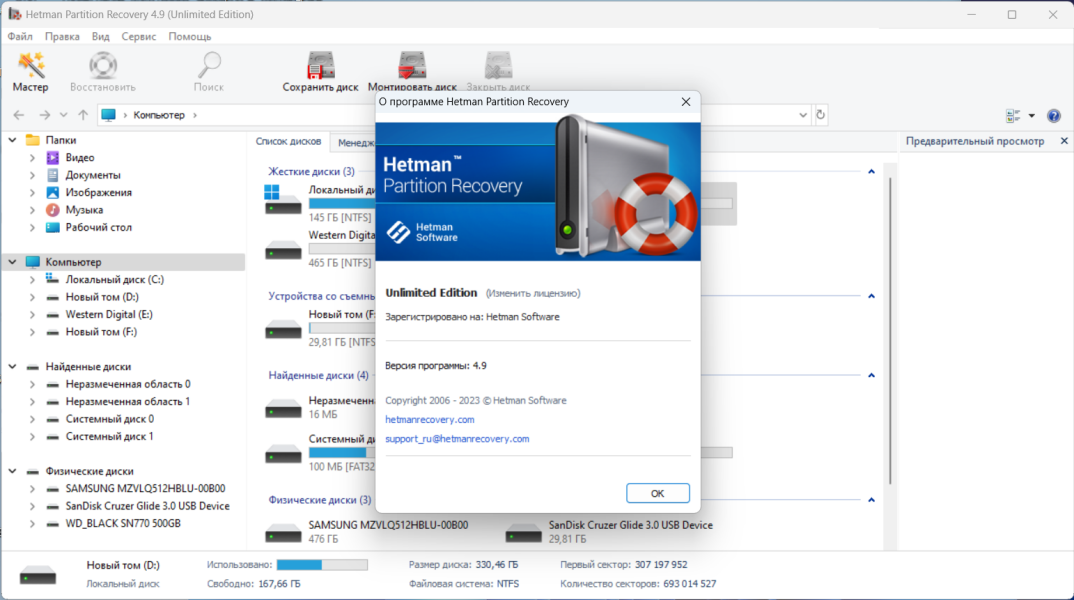Open the Поиск magnifier tool

tap(209, 72)
